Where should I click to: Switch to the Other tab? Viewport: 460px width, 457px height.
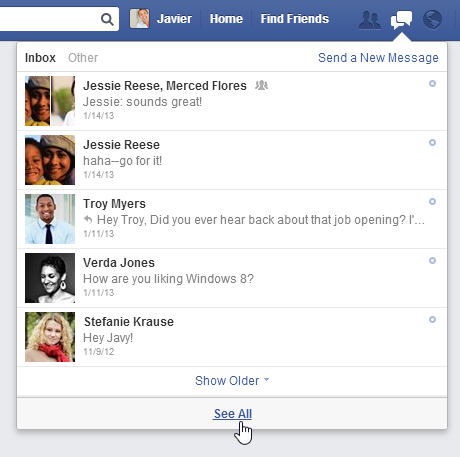(83, 58)
